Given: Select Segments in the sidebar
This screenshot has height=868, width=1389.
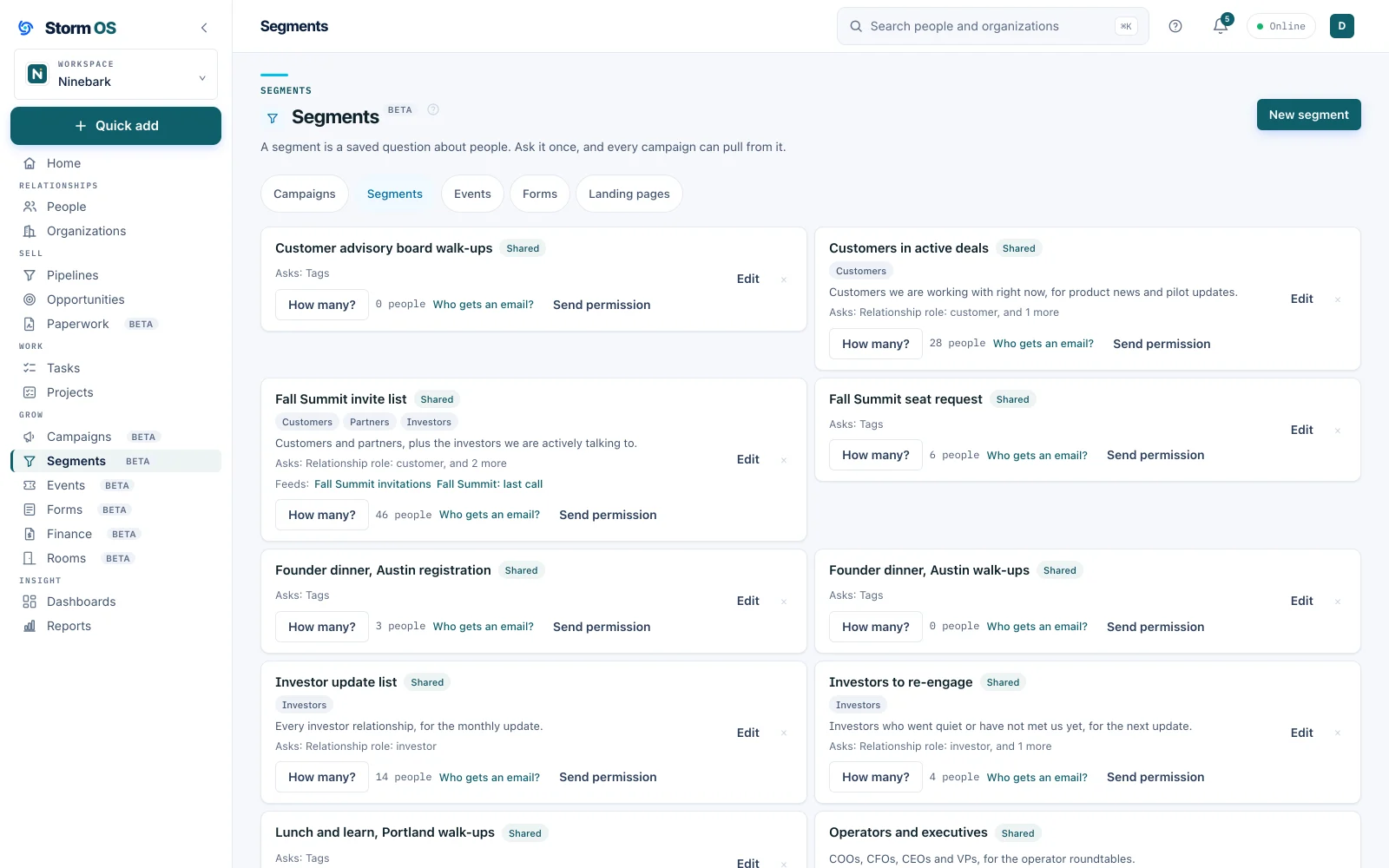Looking at the screenshot, I should (115, 461).
